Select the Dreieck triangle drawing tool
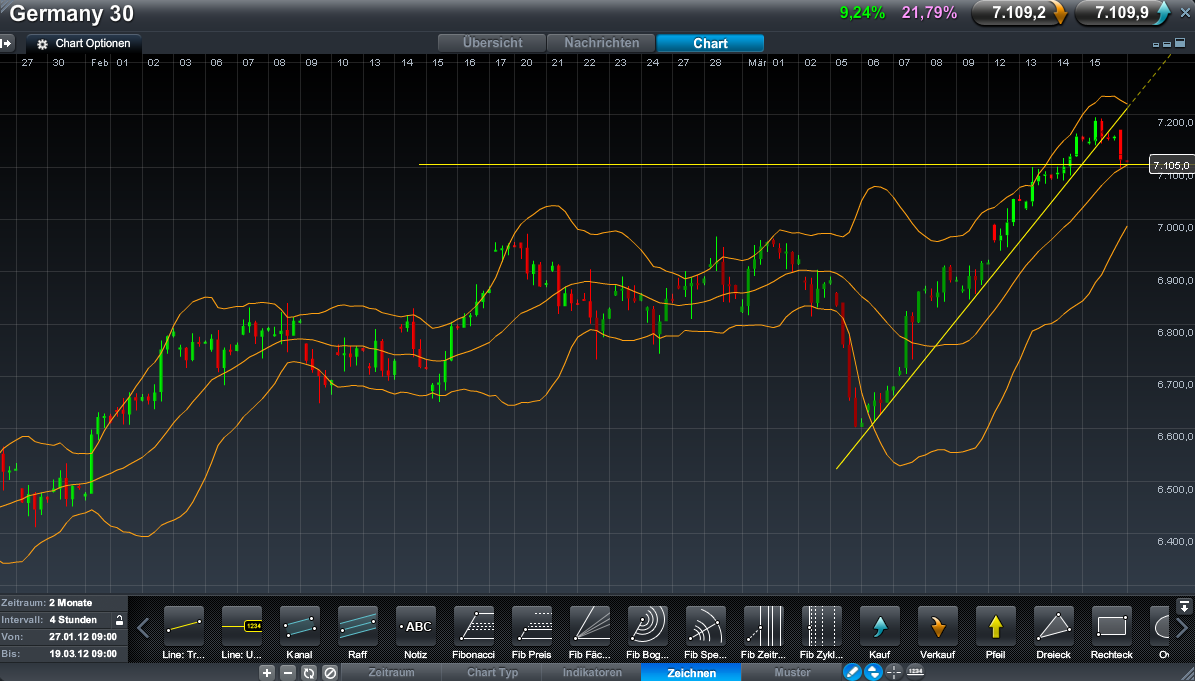The image size is (1195, 681). pyautogui.click(x=1054, y=627)
